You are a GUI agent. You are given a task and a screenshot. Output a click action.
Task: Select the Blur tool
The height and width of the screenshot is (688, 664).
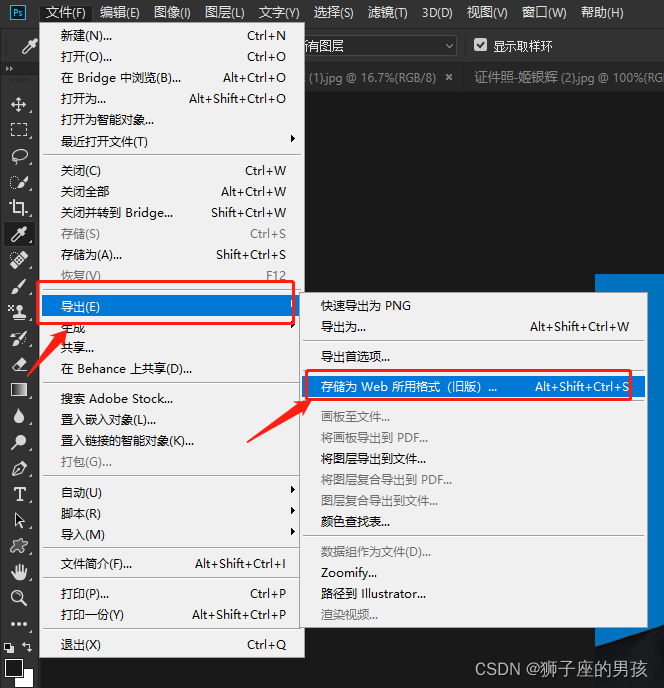click(x=18, y=416)
